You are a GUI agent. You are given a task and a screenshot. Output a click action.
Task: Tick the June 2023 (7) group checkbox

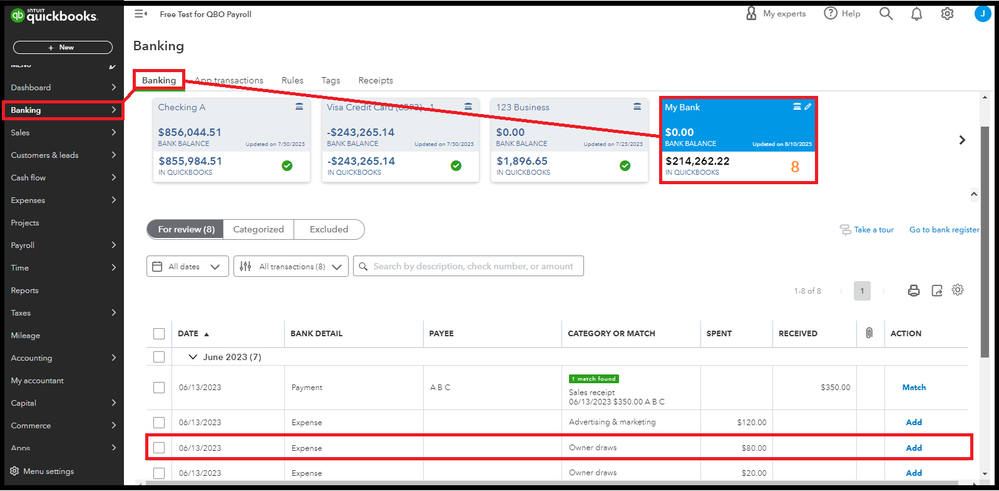tap(159, 357)
